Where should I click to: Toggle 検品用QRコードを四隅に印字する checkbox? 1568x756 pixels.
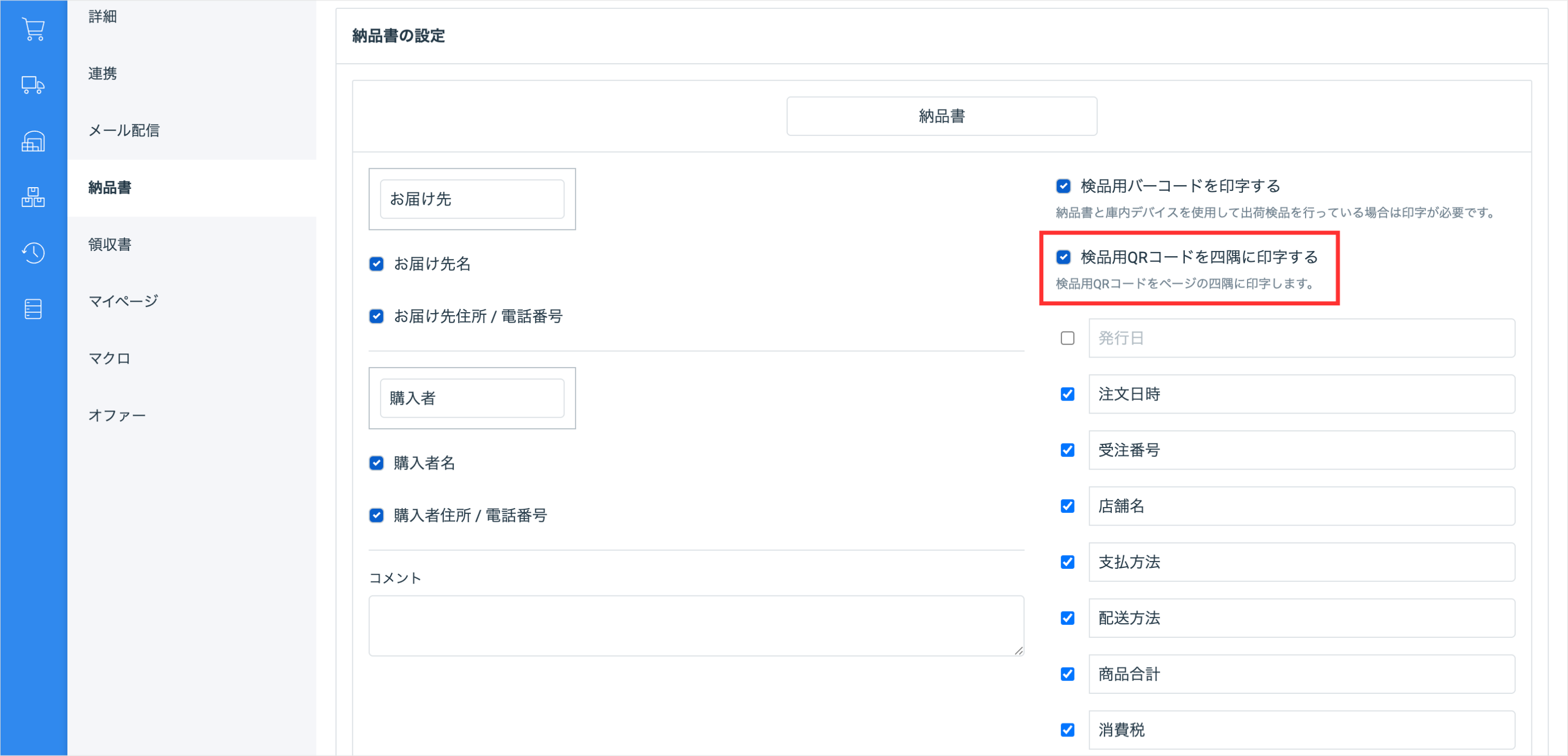1063,257
